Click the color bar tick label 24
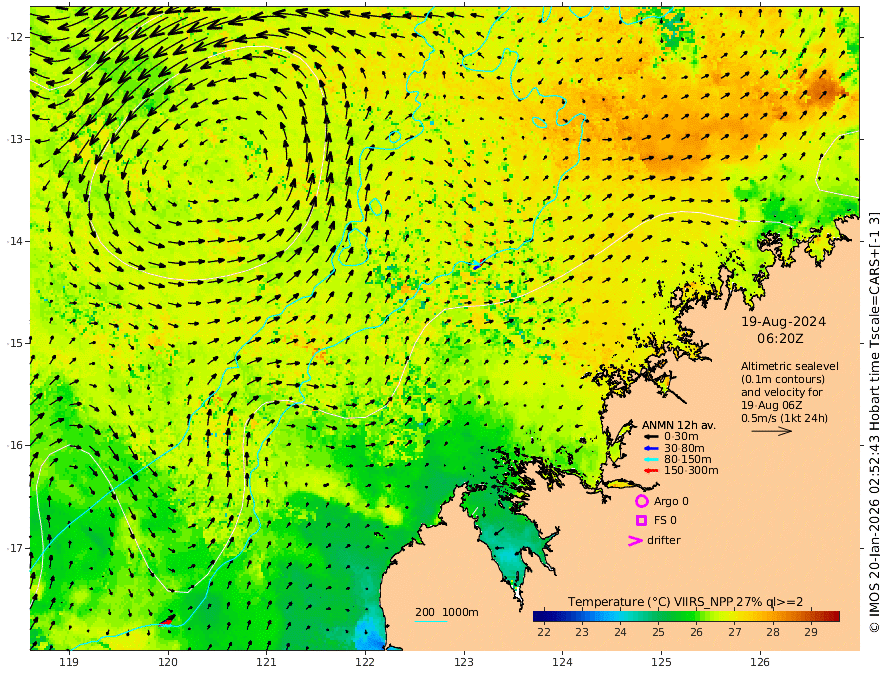This screenshot has width=880, height=680. [x=620, y=632]
